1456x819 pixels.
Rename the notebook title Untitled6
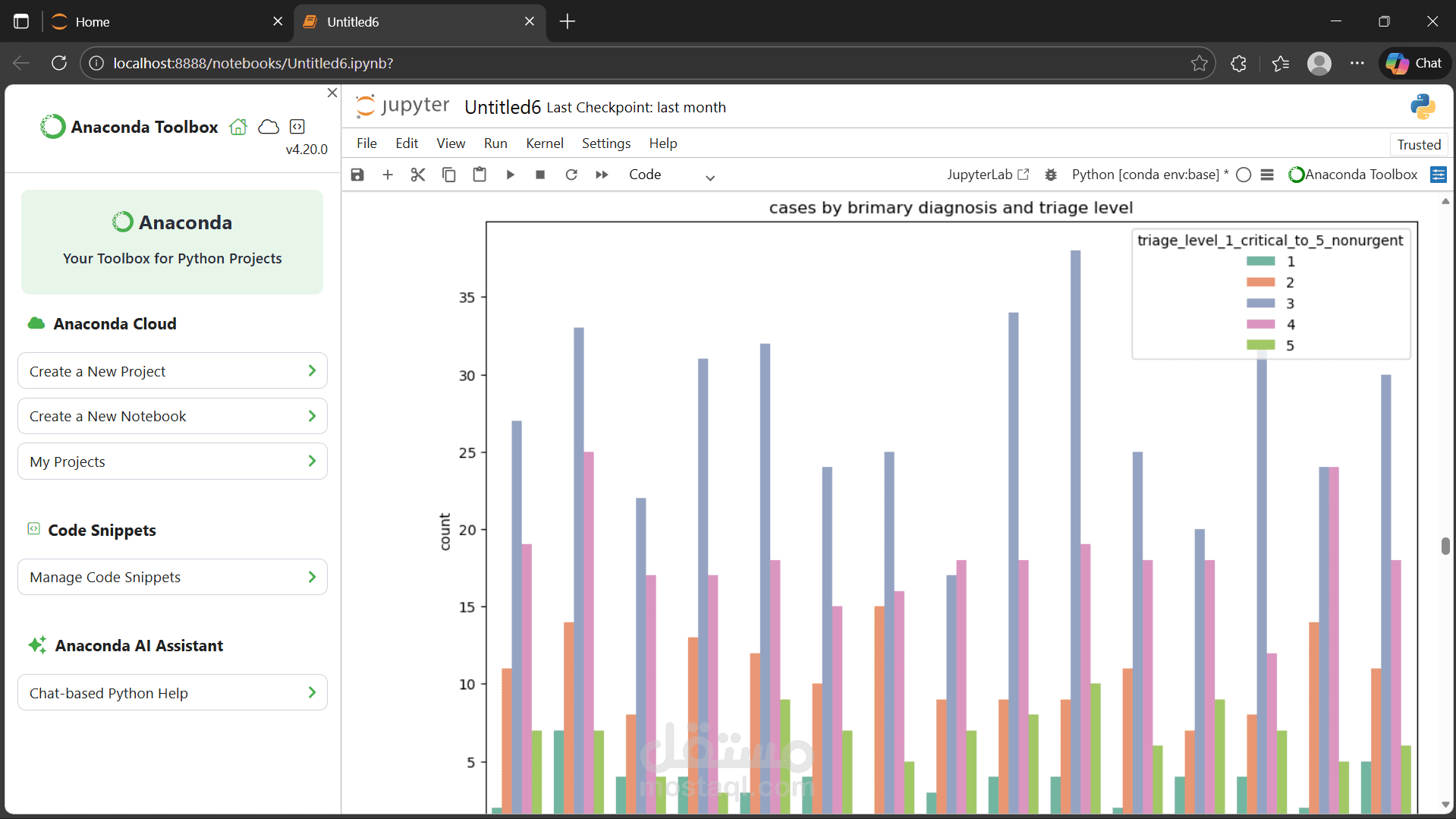click(502, 107)
